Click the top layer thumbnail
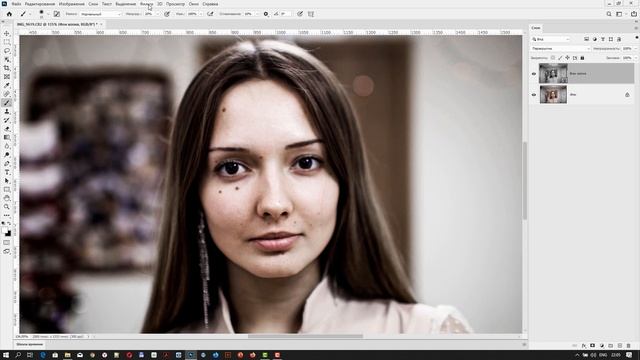The height and width of the screenshot is (360, 640). [553, 74]
